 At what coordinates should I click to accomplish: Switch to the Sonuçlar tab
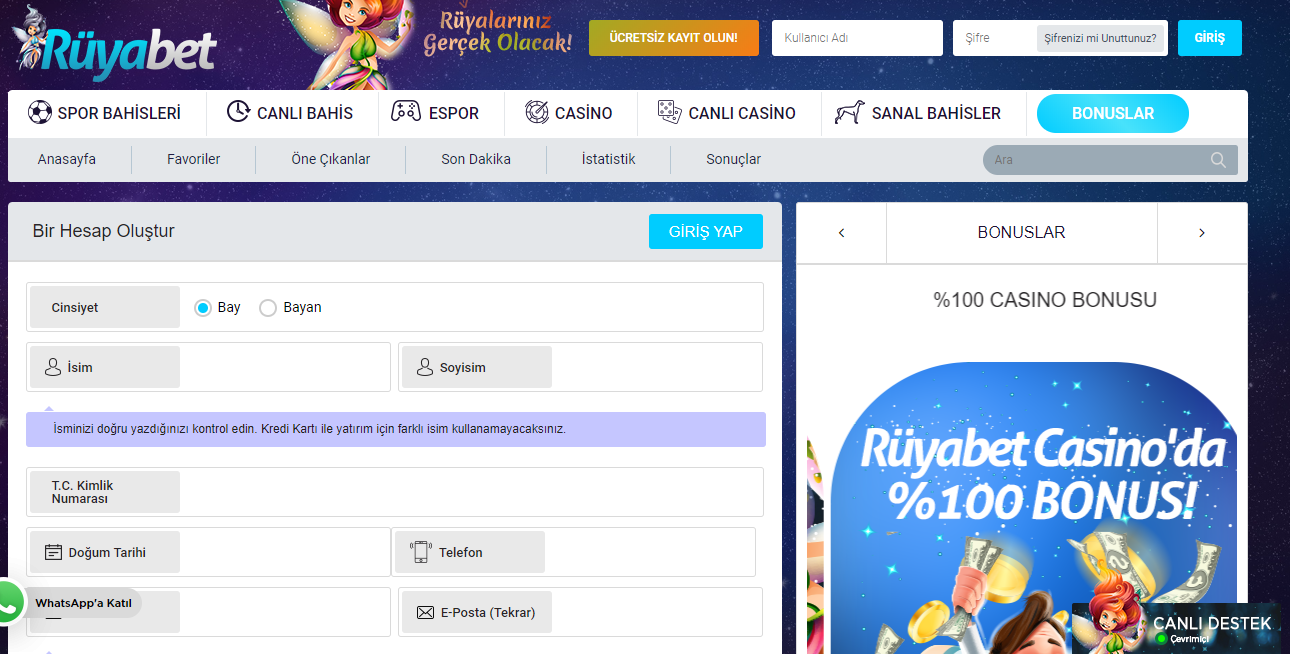[734, 159]
